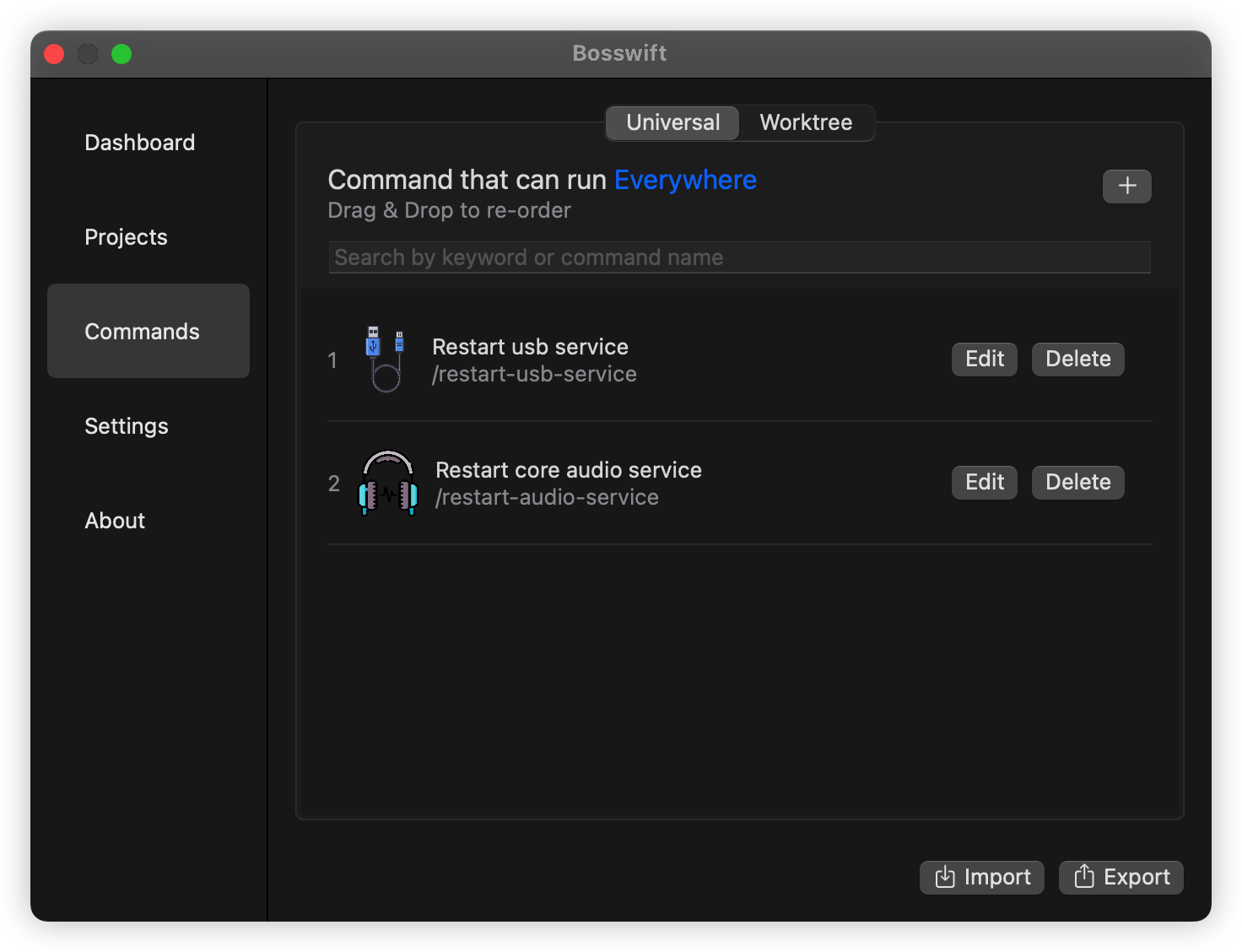Select Commands in the sidebar

tap(148, 331)
